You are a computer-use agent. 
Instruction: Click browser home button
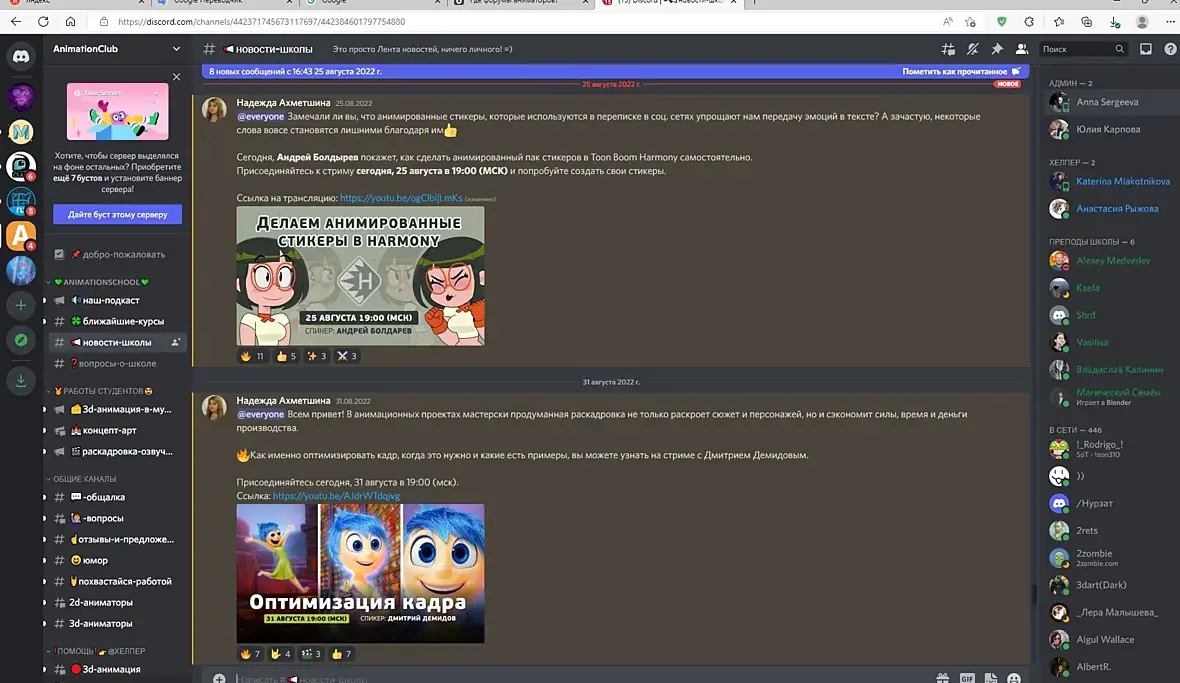(x=70, y=22)
